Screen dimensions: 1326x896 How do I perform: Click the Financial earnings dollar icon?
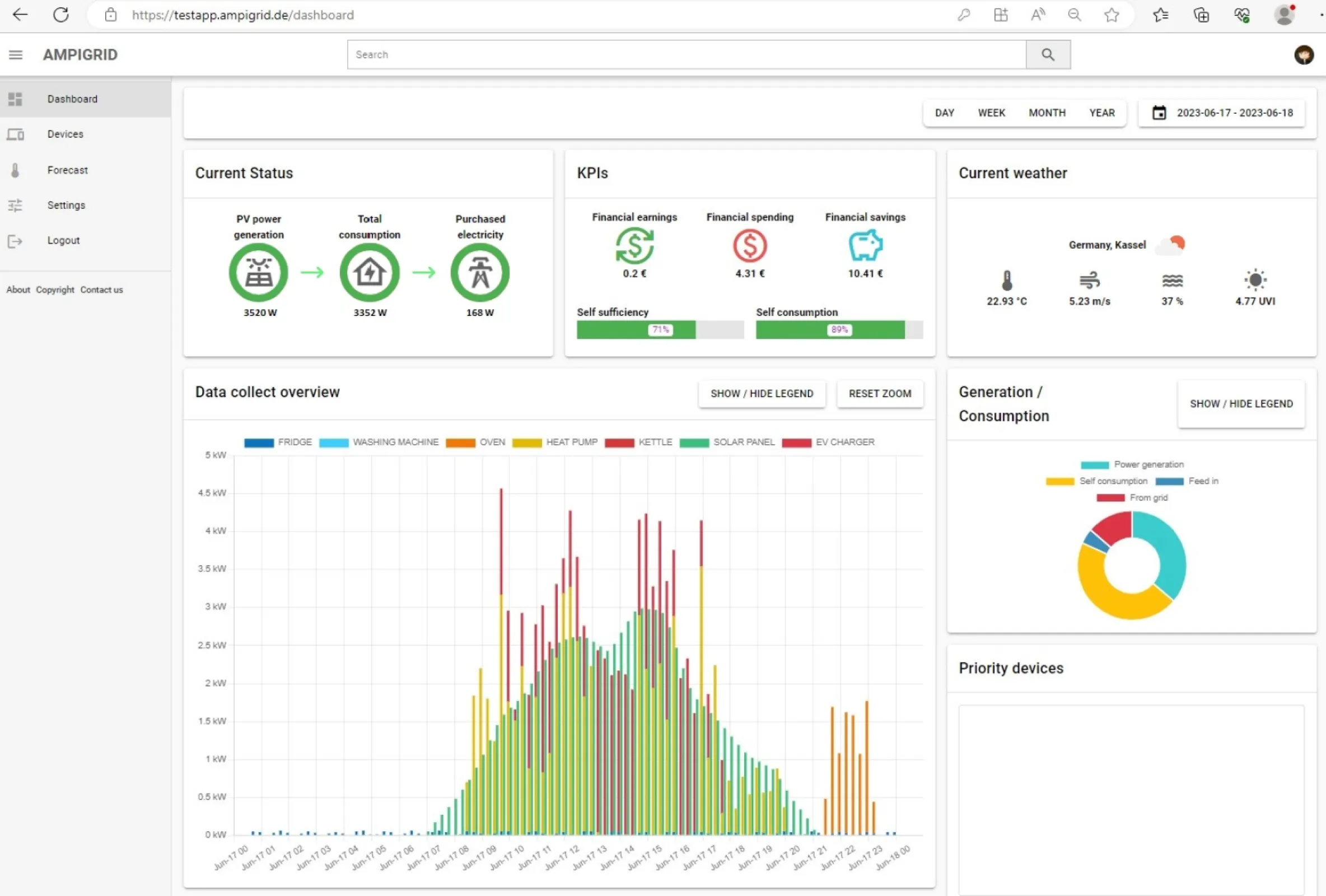point(634,245)
